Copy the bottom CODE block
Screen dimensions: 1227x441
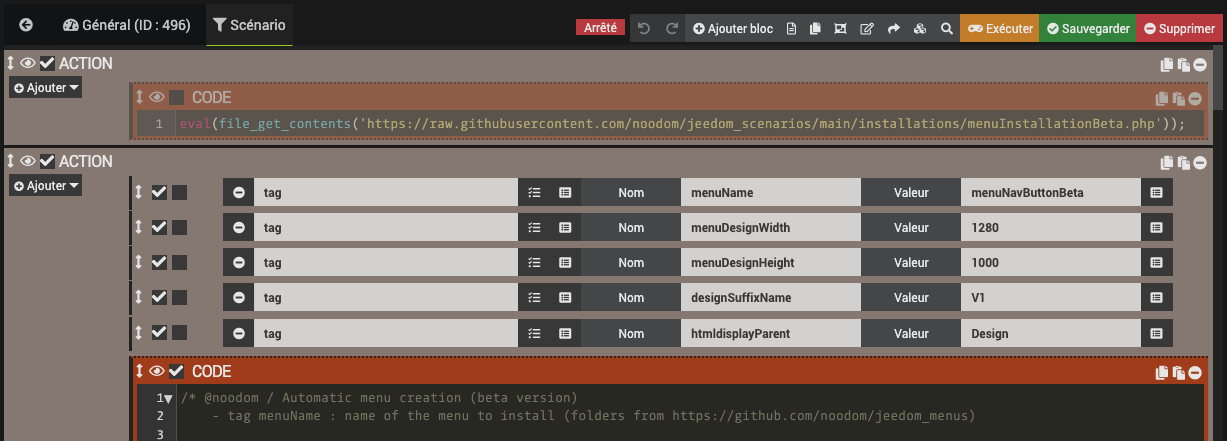(x=1161, y=372)
